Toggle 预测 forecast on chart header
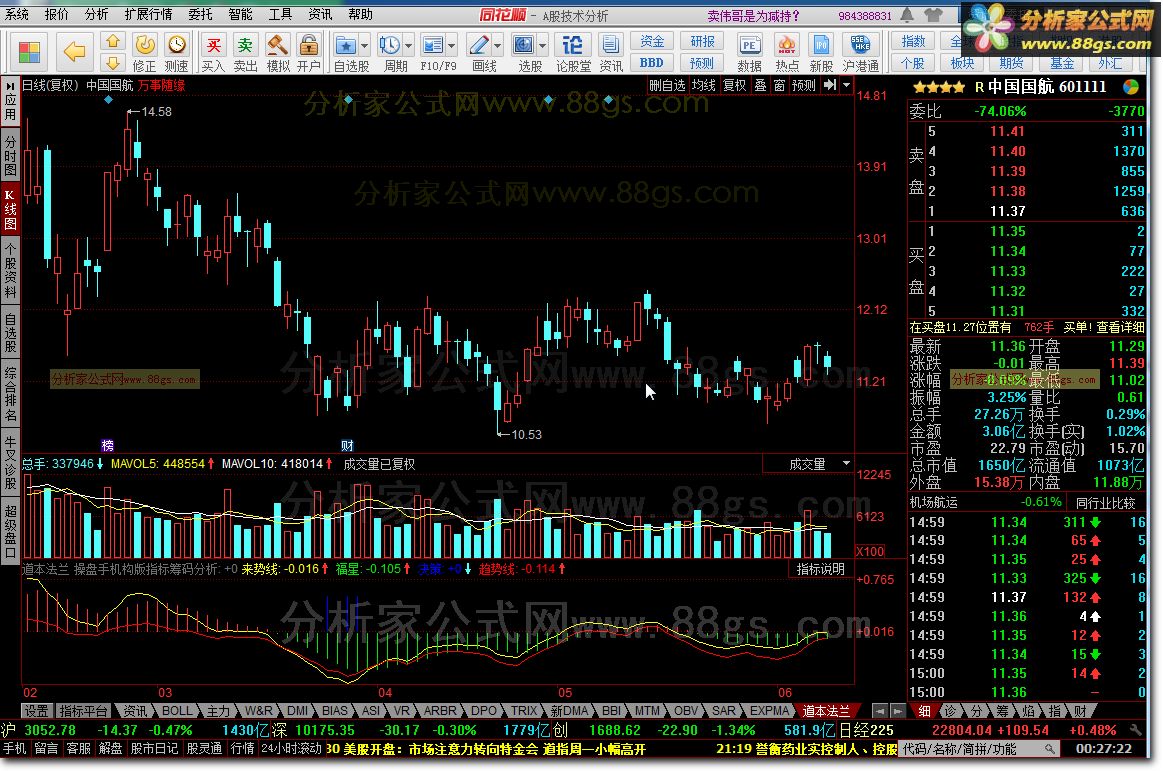Image resolution: width=1163 pixels, height=771 pixels. click(x=803, y=85)
